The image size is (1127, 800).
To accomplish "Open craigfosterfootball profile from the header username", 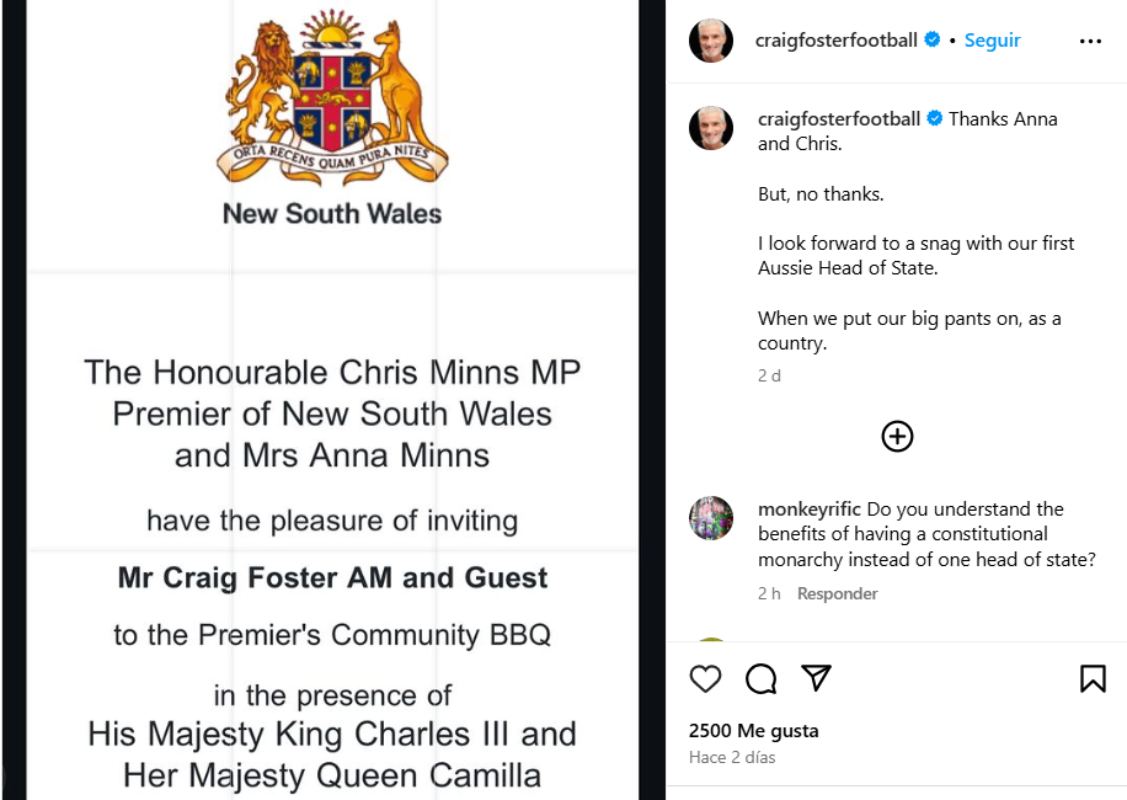I will (x=838, y=41).
